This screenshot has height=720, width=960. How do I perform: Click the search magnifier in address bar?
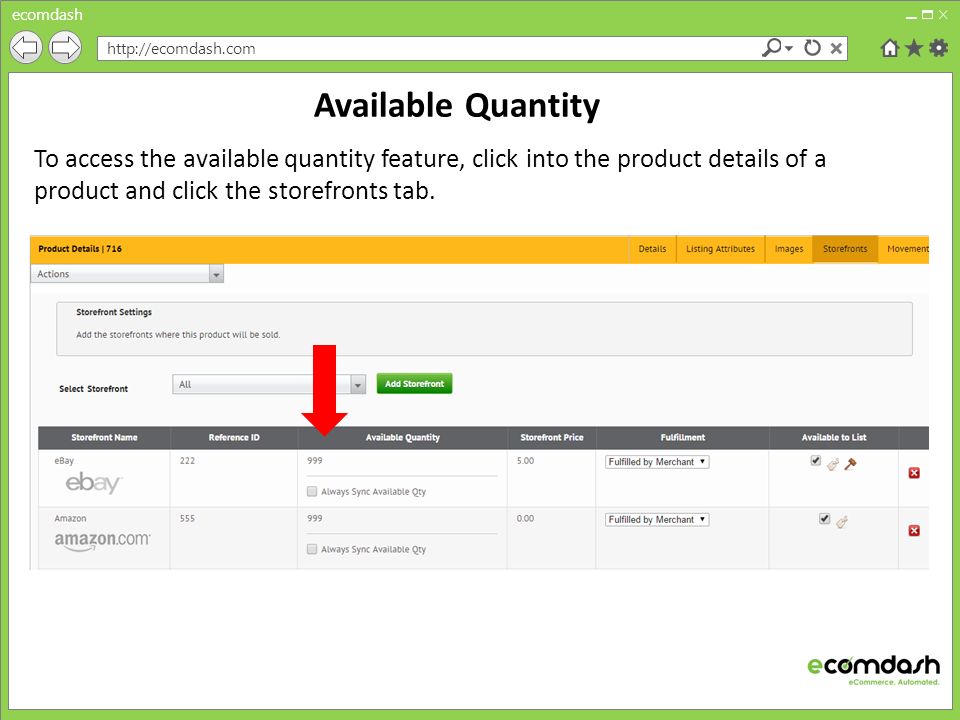pos(771,47)
